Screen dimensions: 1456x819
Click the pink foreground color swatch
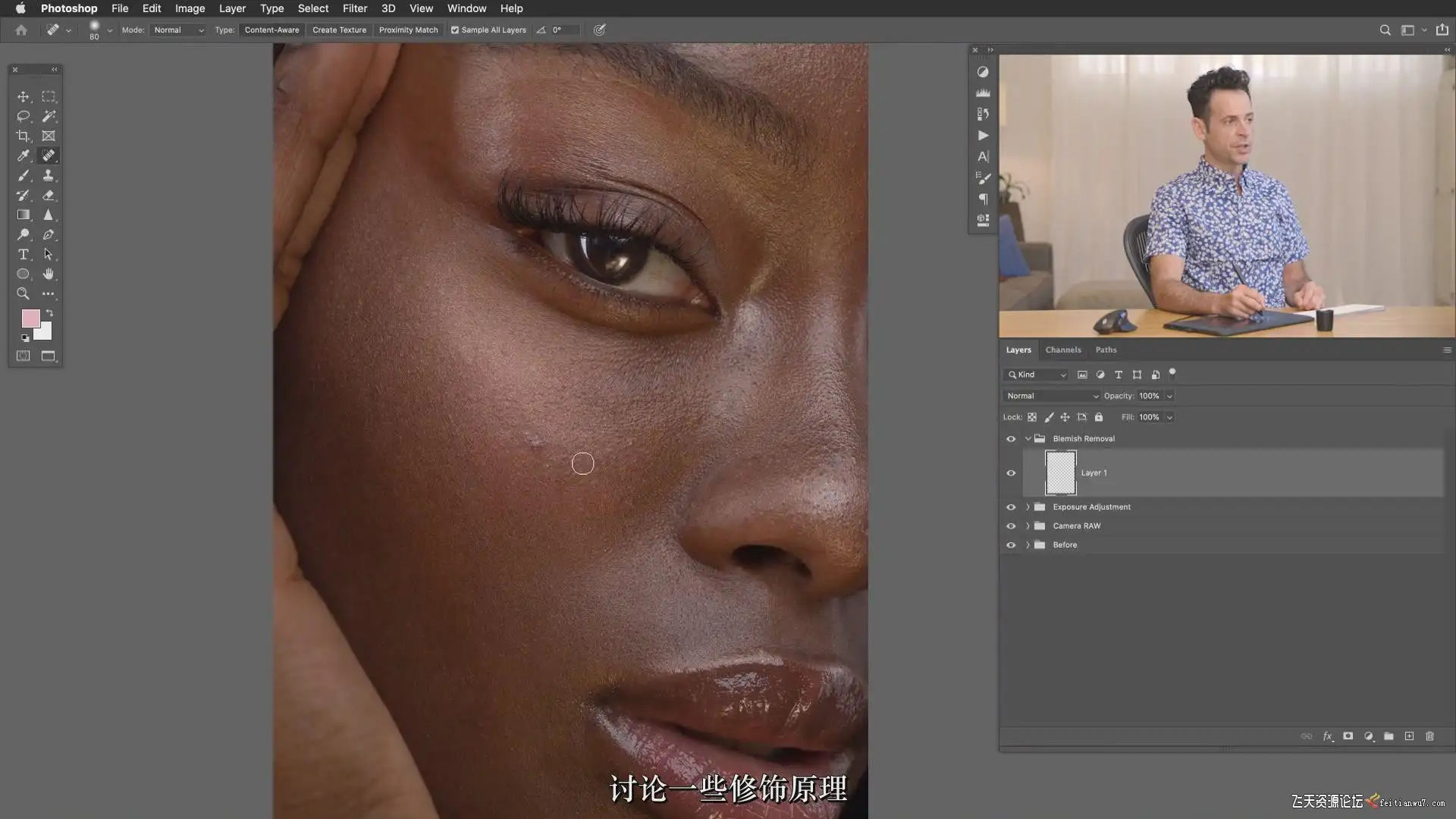(30, 318)
